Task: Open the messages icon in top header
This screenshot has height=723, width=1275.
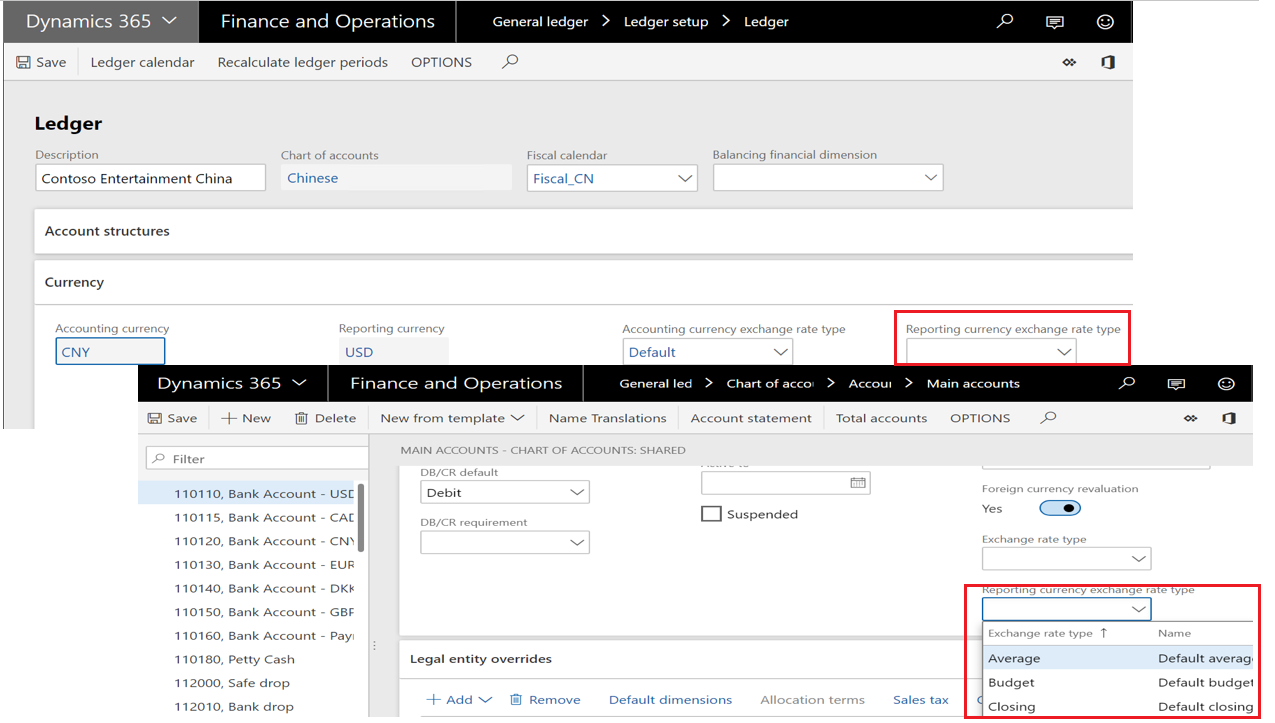Action: 1055,21
